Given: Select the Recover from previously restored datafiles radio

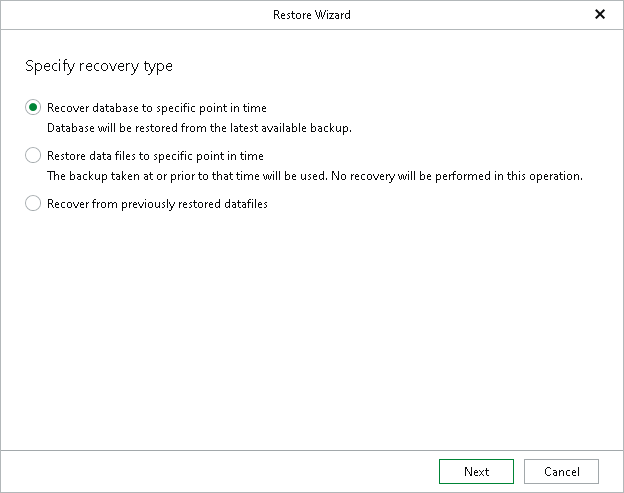Looking at the screenshot, I should coord(33,203).
